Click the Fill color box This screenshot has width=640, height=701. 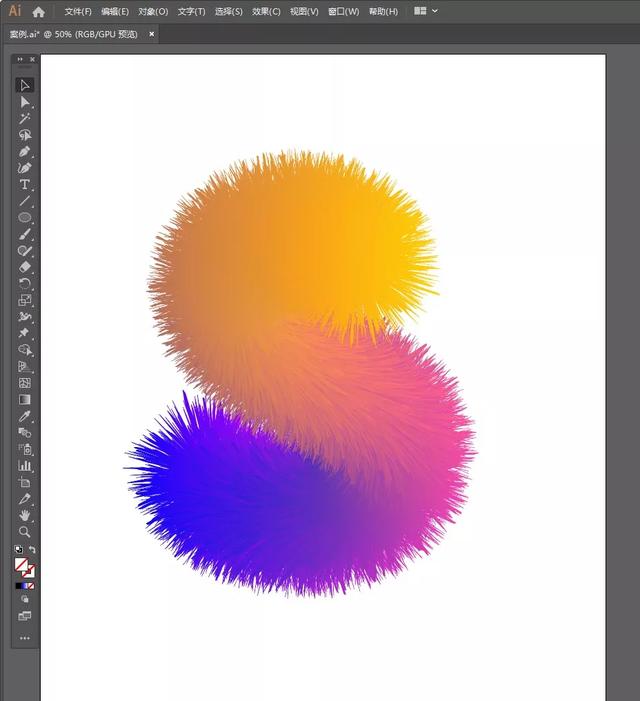click(x=21, y=565)
